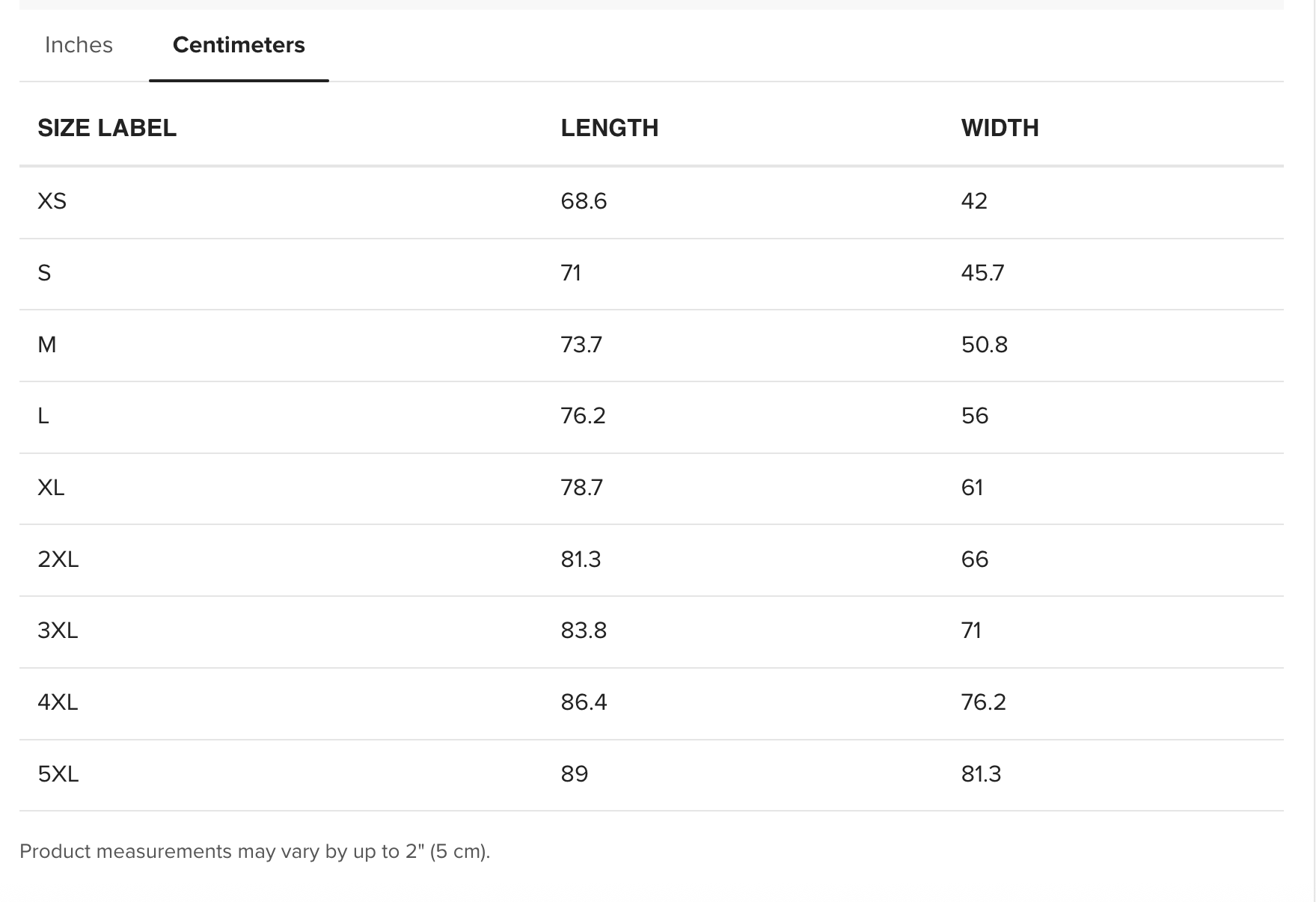The height and width of the screenshot is (902, 1316).
Task: Click the 68.6 length value for XS
Action: coord(584,201)
